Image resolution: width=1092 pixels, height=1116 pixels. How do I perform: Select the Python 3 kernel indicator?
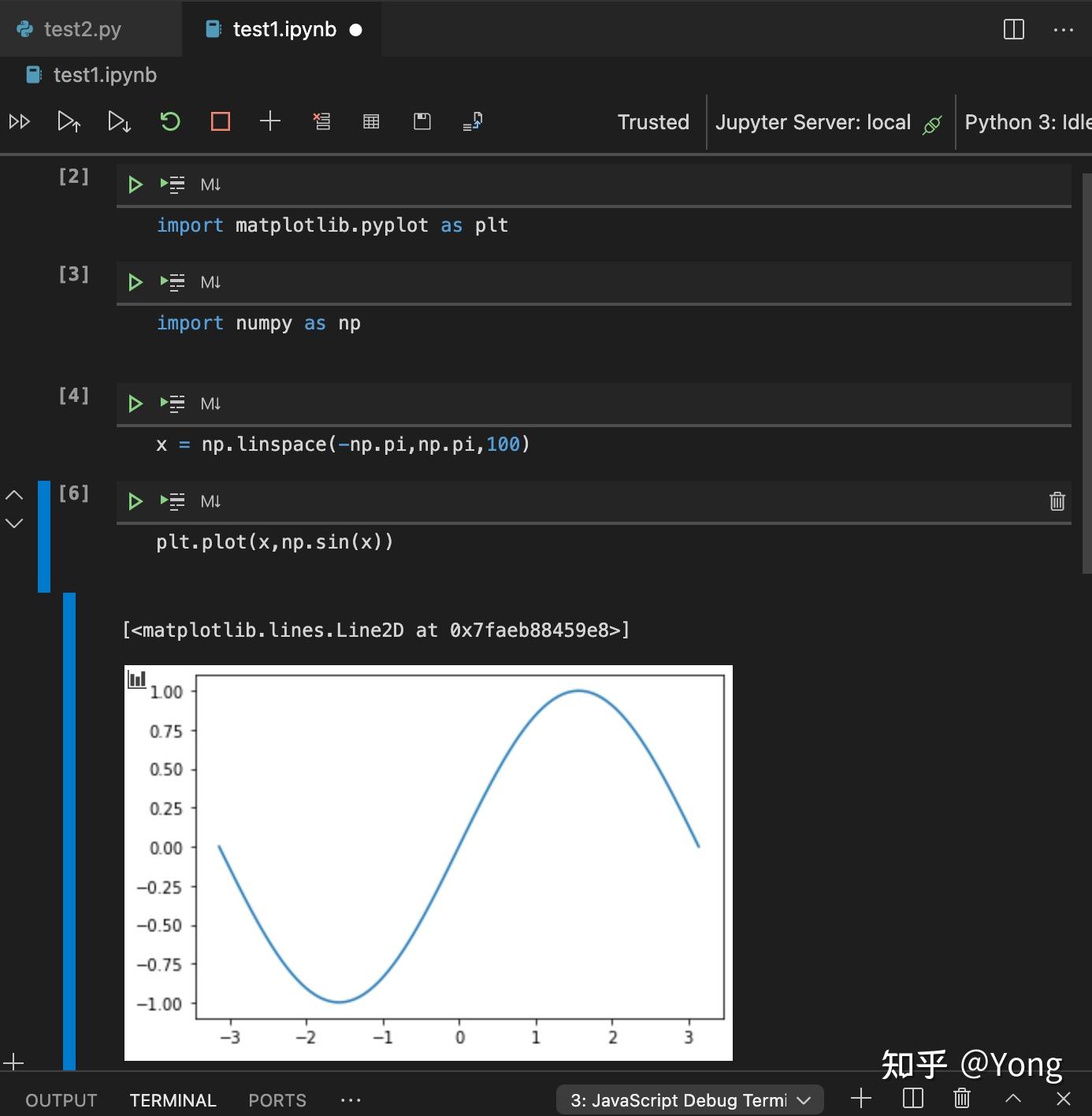[x=1027, y=122]
